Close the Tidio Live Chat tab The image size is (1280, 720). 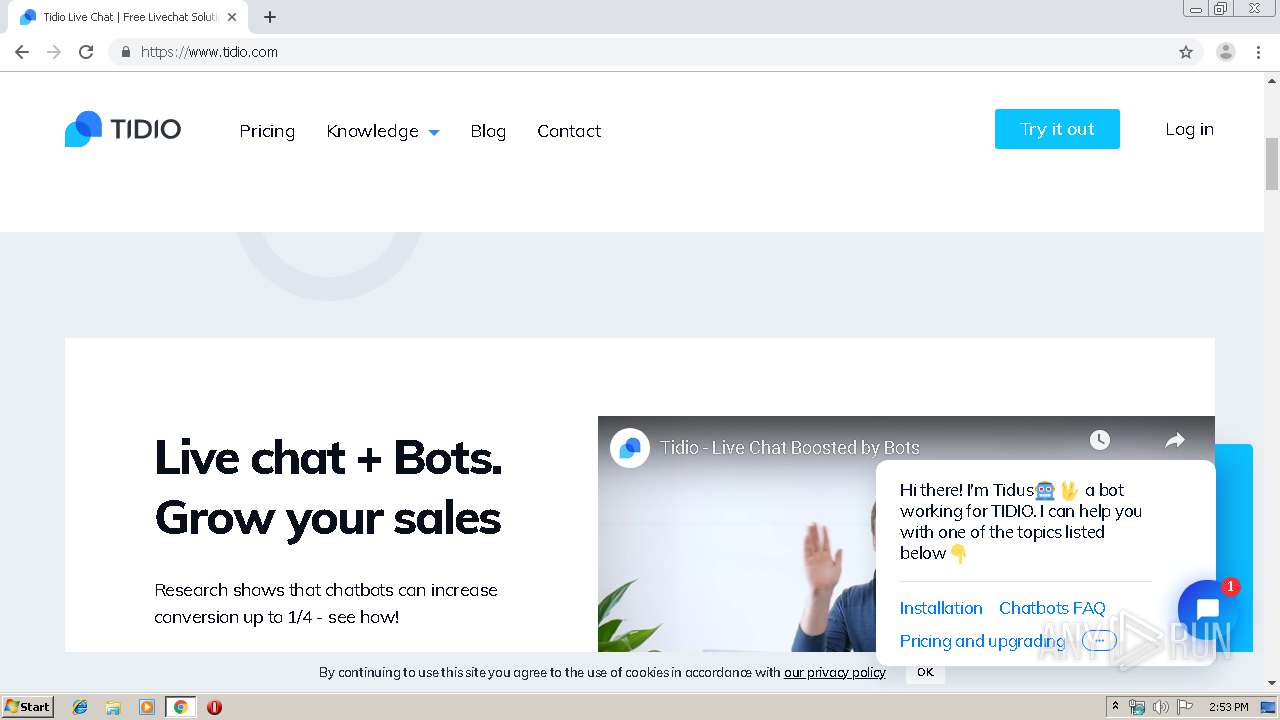(x=232, y=17)
